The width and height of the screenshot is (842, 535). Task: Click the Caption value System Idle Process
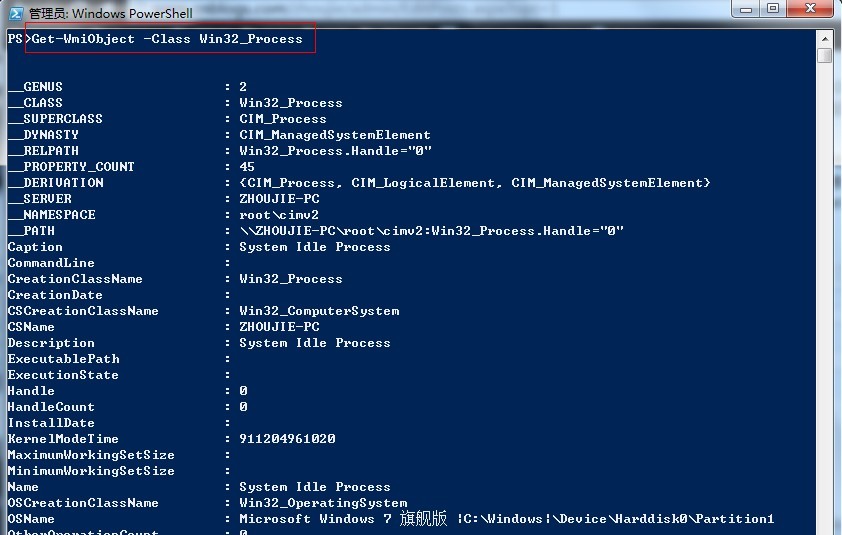(315, 247)
